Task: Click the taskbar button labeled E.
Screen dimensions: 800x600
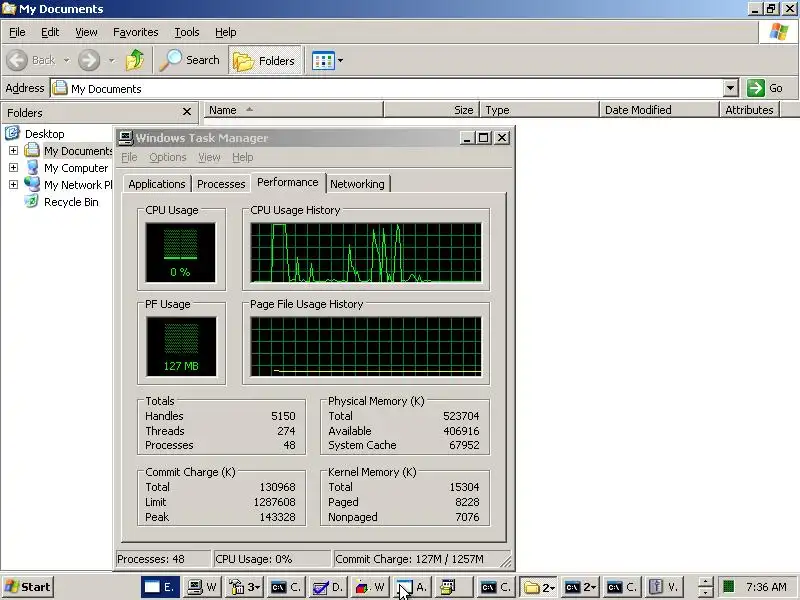Action: click(x=160, y=587)
